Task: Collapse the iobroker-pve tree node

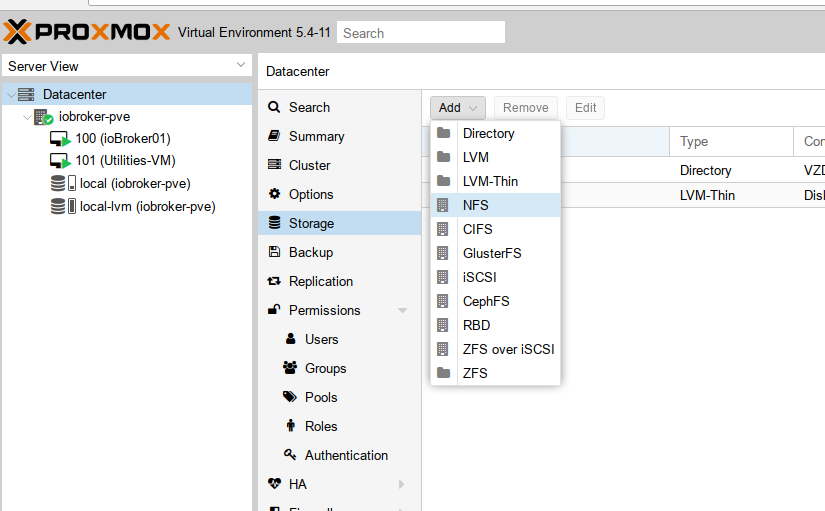Action: (x=27, y=117)
